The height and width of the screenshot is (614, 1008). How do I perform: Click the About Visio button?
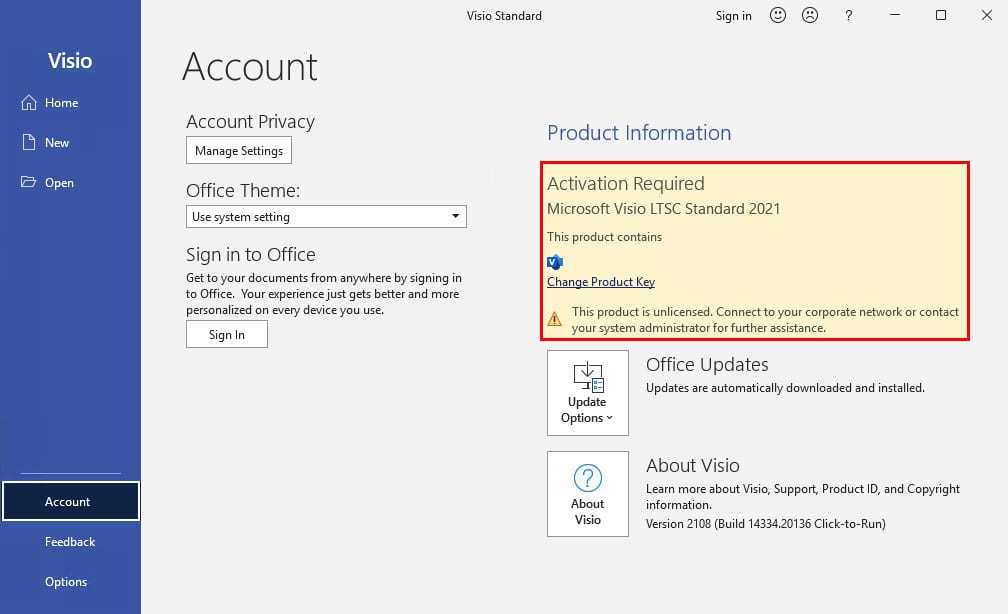click(x=588, y=494)
